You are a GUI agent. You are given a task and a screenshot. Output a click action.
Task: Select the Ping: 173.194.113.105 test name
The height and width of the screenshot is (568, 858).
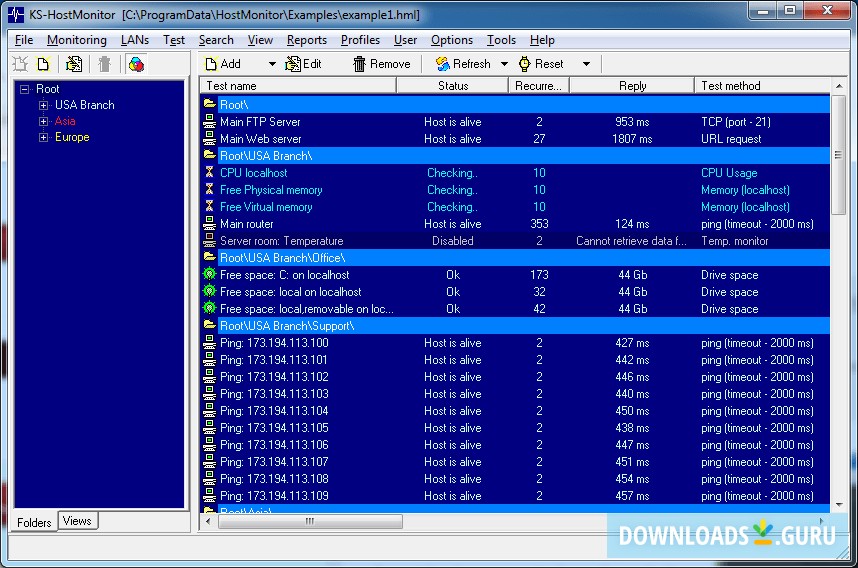(274, 428)
